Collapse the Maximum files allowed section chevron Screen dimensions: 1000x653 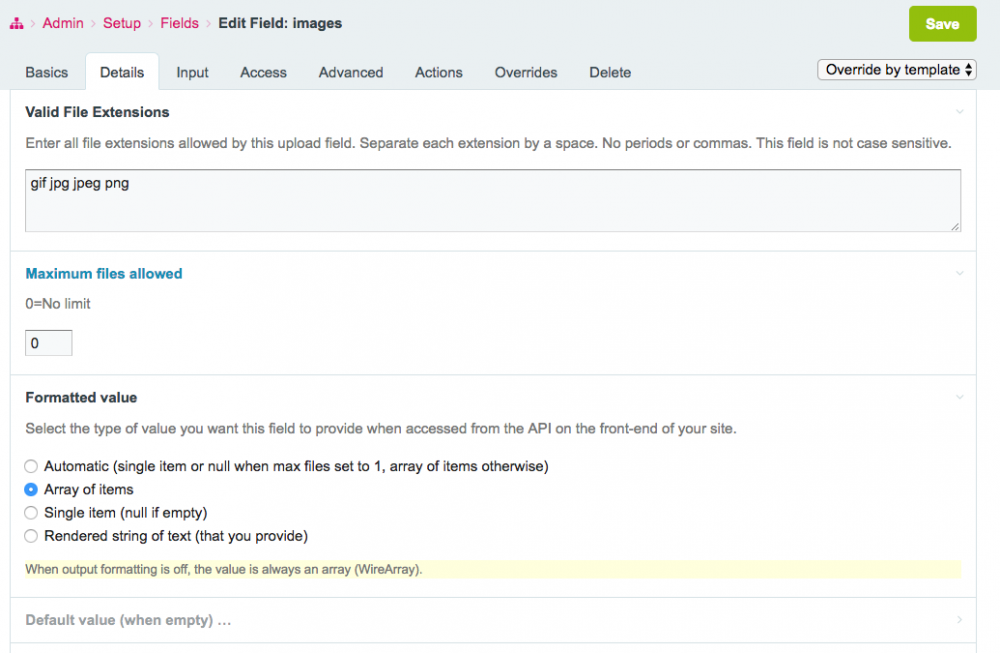click(959, 273)
